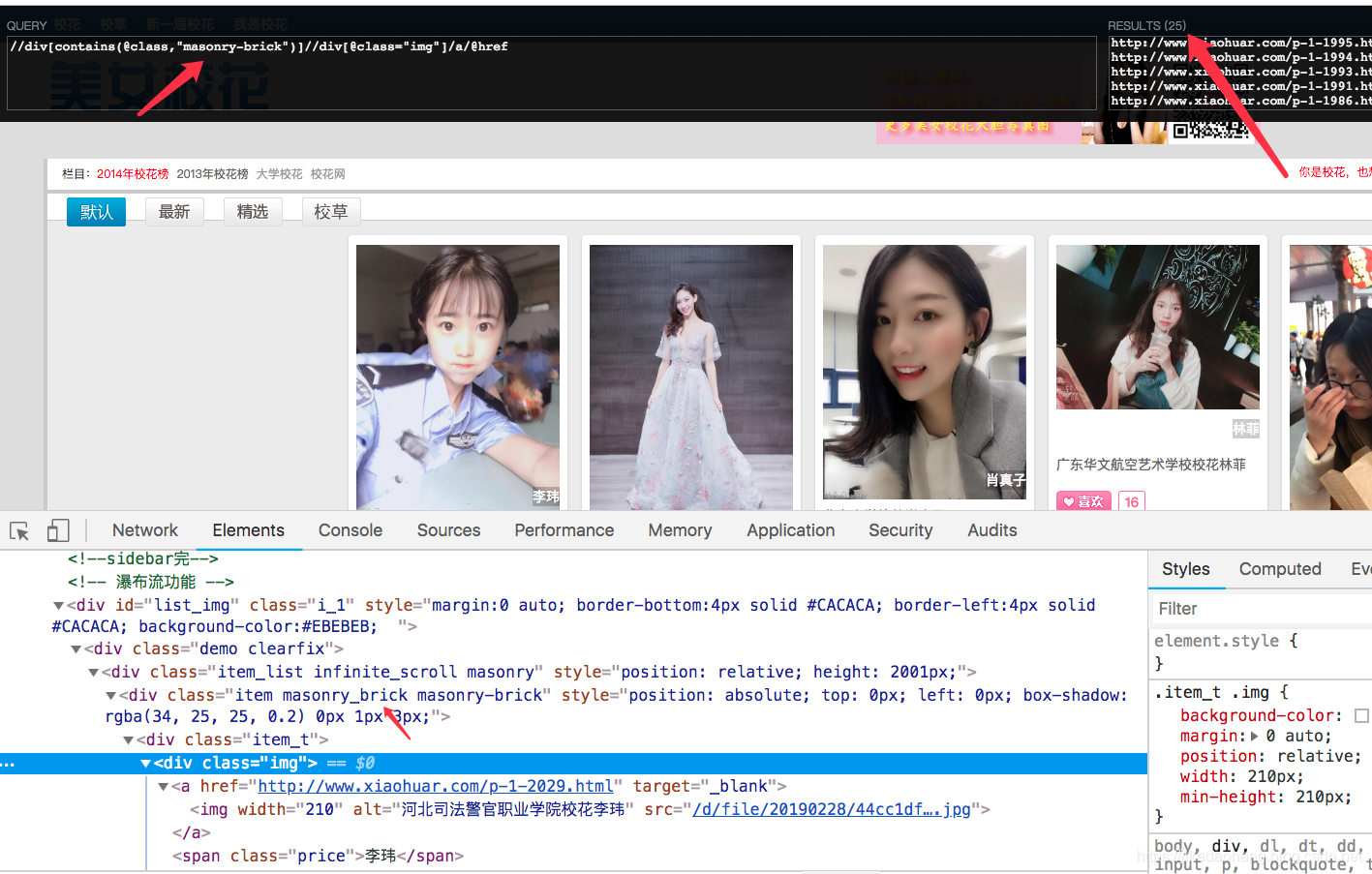The width and height of the screenshot is (1372, 874).
Task: Open the 李玮 police uniform photo
Action: click(x=458, y=377)
